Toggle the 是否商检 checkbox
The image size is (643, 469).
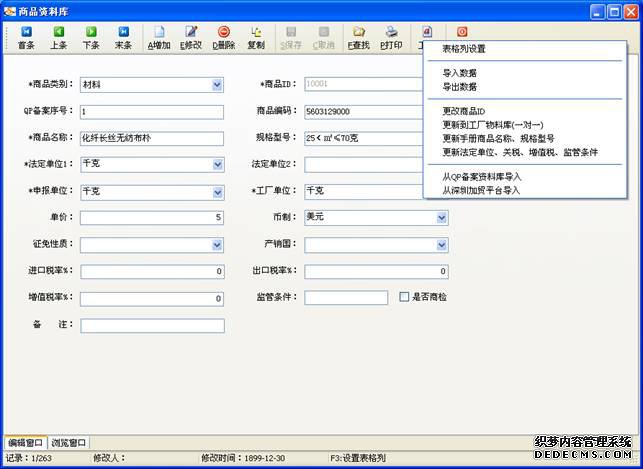coord(404,297)
